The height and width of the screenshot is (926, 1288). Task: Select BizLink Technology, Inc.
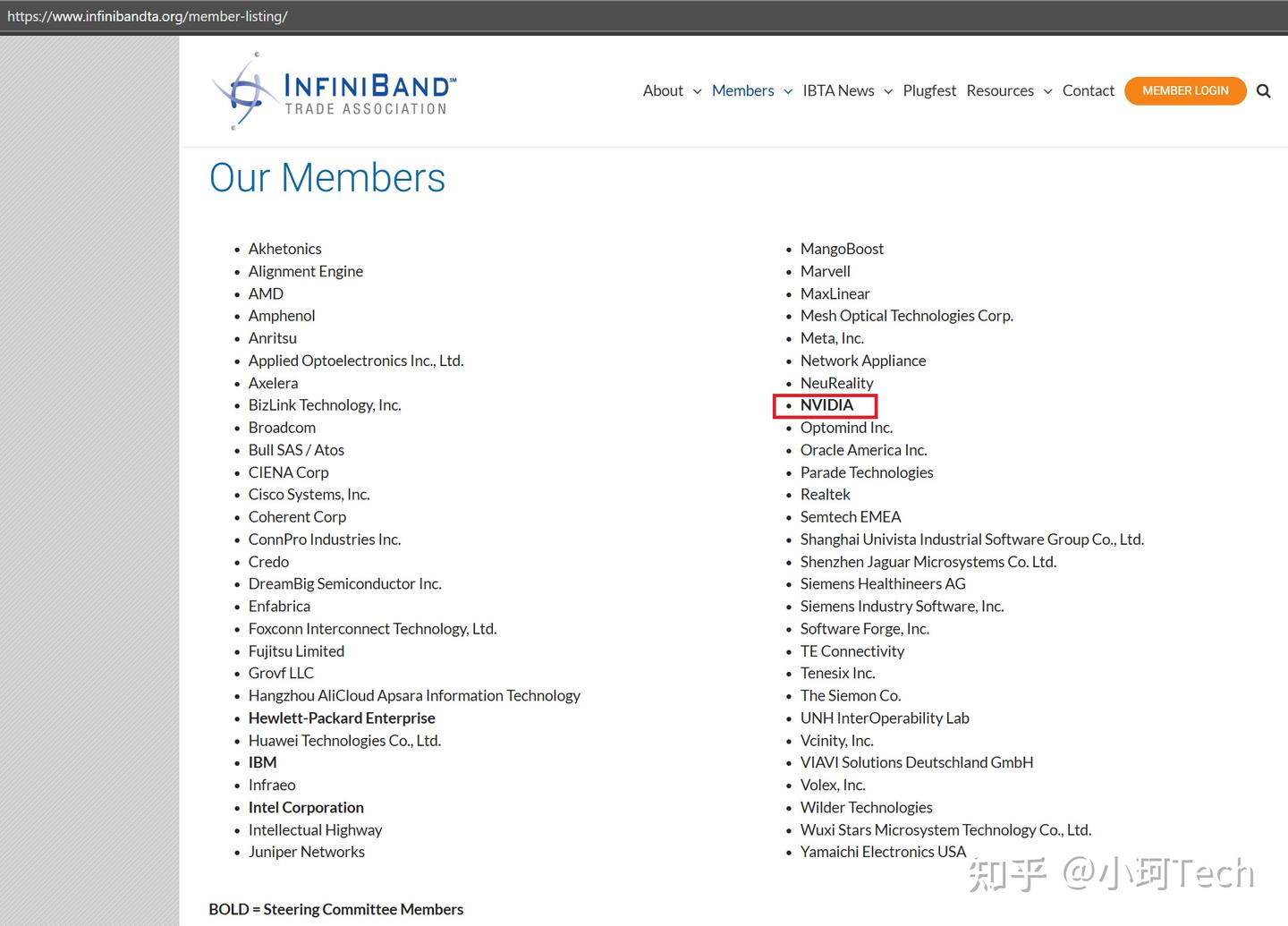click(325, 405)
